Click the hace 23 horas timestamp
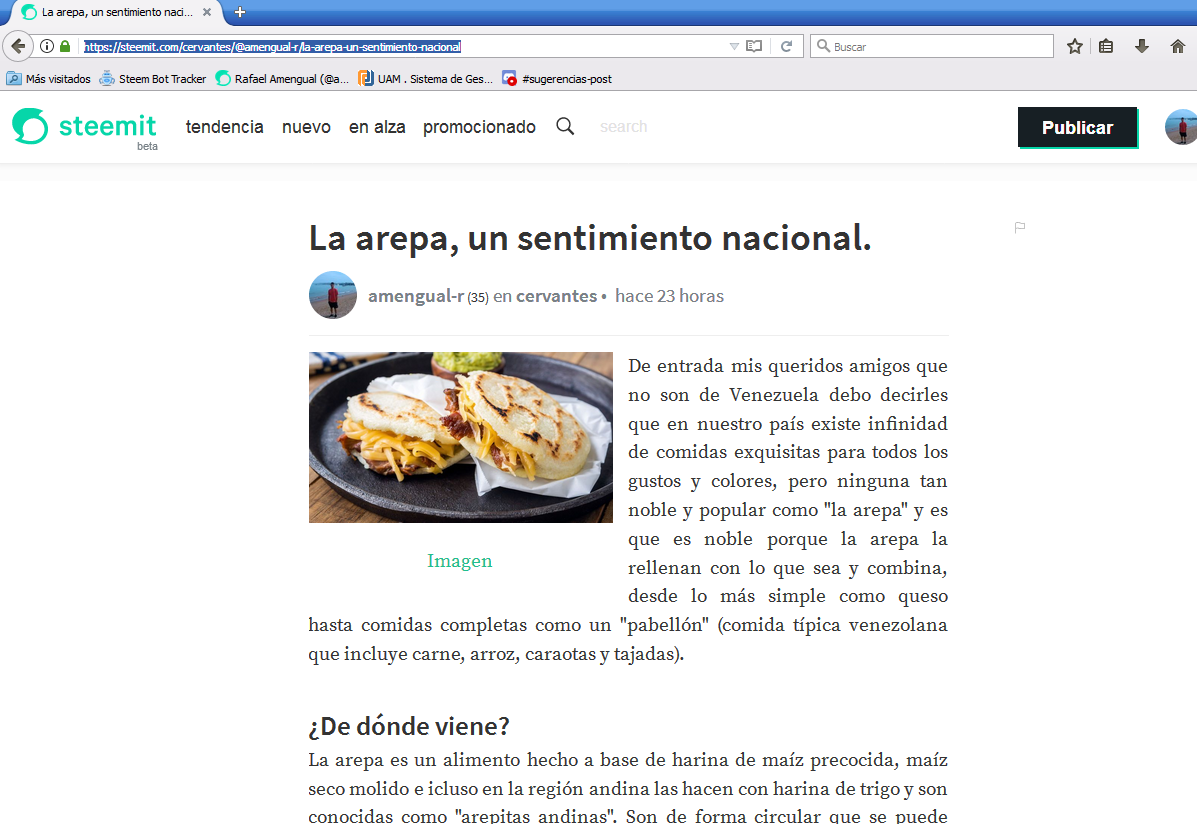The image size is (1197, 824). (x=669, y=296)
